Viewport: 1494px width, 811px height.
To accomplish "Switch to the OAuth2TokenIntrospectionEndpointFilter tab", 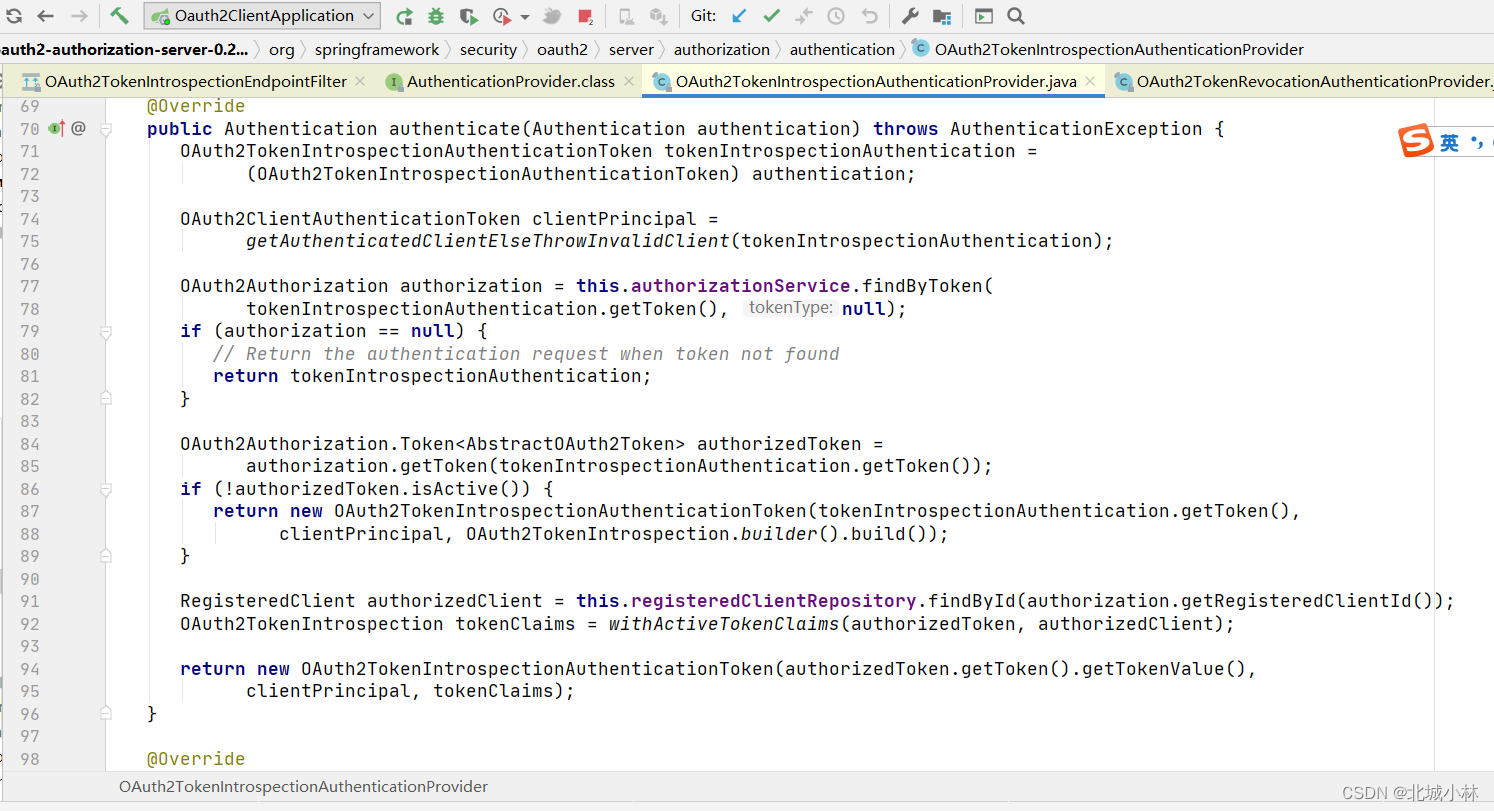I will point(196,82).
